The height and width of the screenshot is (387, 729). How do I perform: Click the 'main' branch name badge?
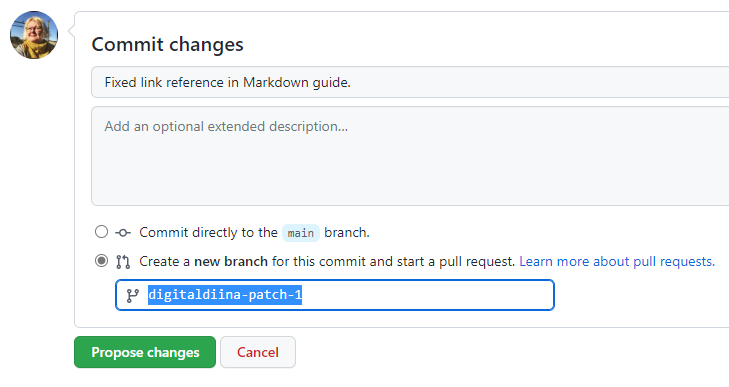301,233
